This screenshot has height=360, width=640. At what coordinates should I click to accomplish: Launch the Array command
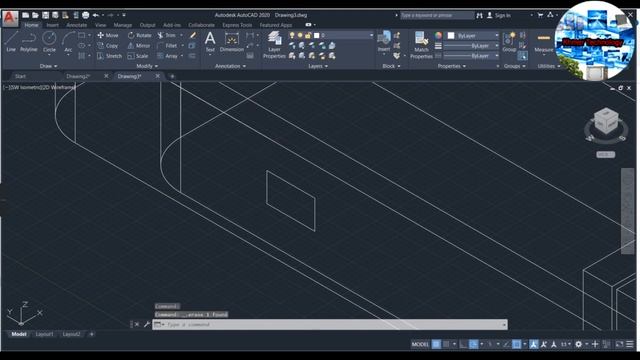(167, 56)
